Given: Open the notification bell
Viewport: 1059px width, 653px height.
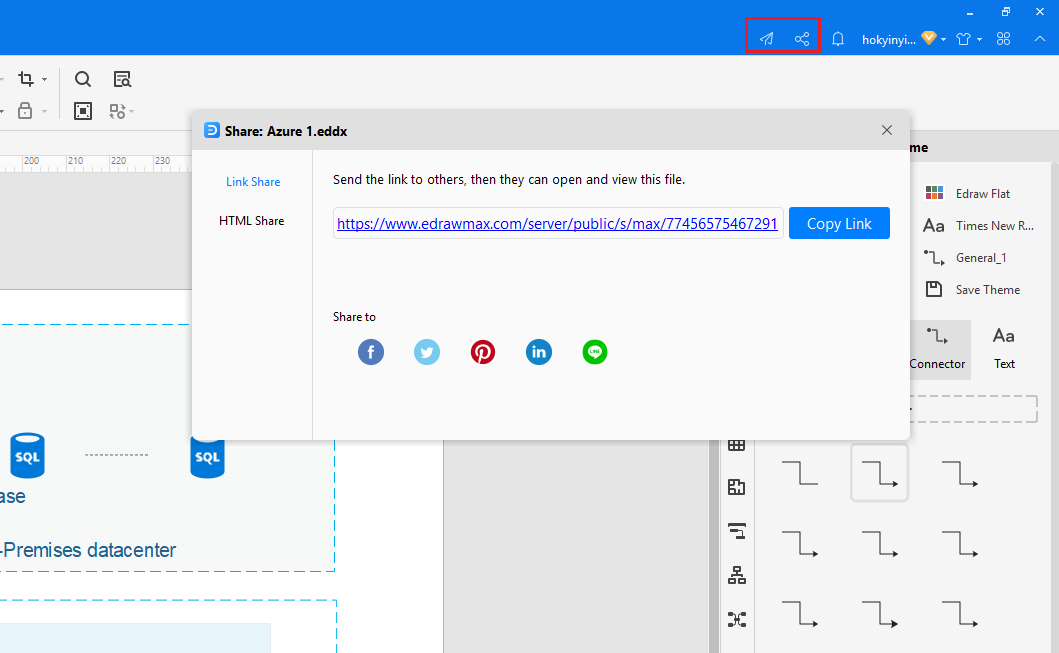Looking at the screenshot, I should 837,38.
